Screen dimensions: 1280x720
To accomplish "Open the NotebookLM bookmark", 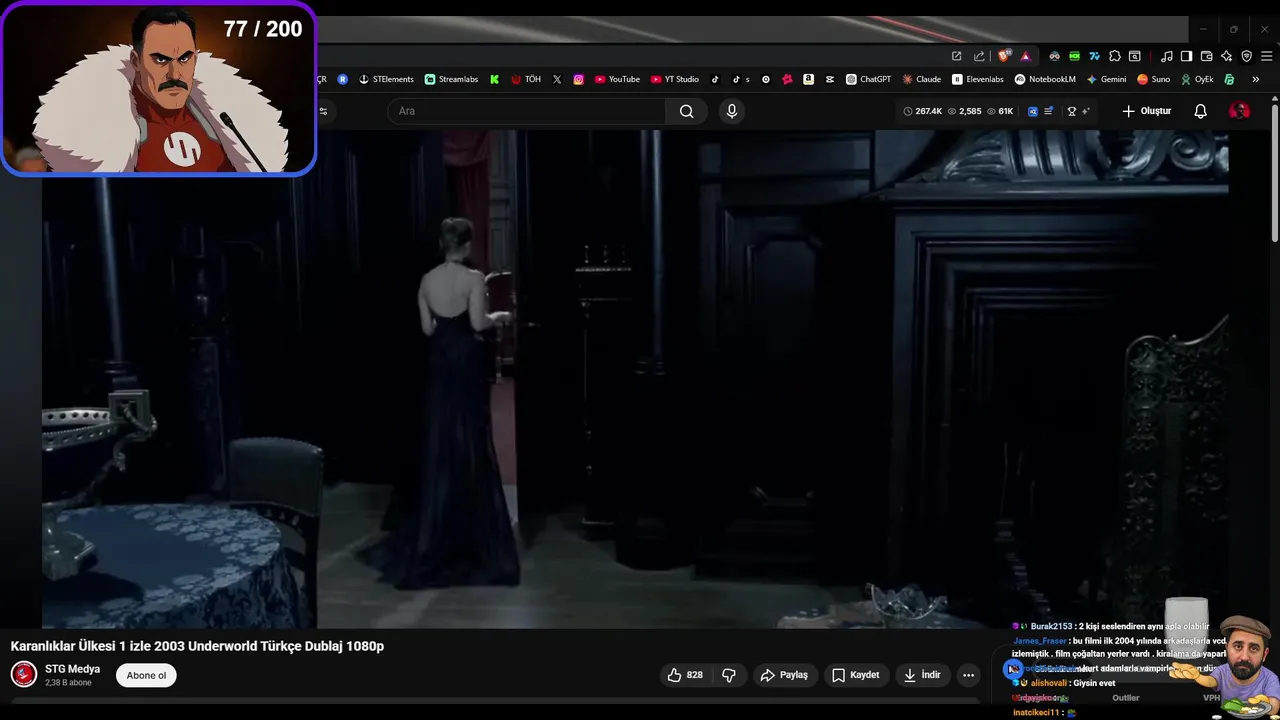I will 1045,79.
